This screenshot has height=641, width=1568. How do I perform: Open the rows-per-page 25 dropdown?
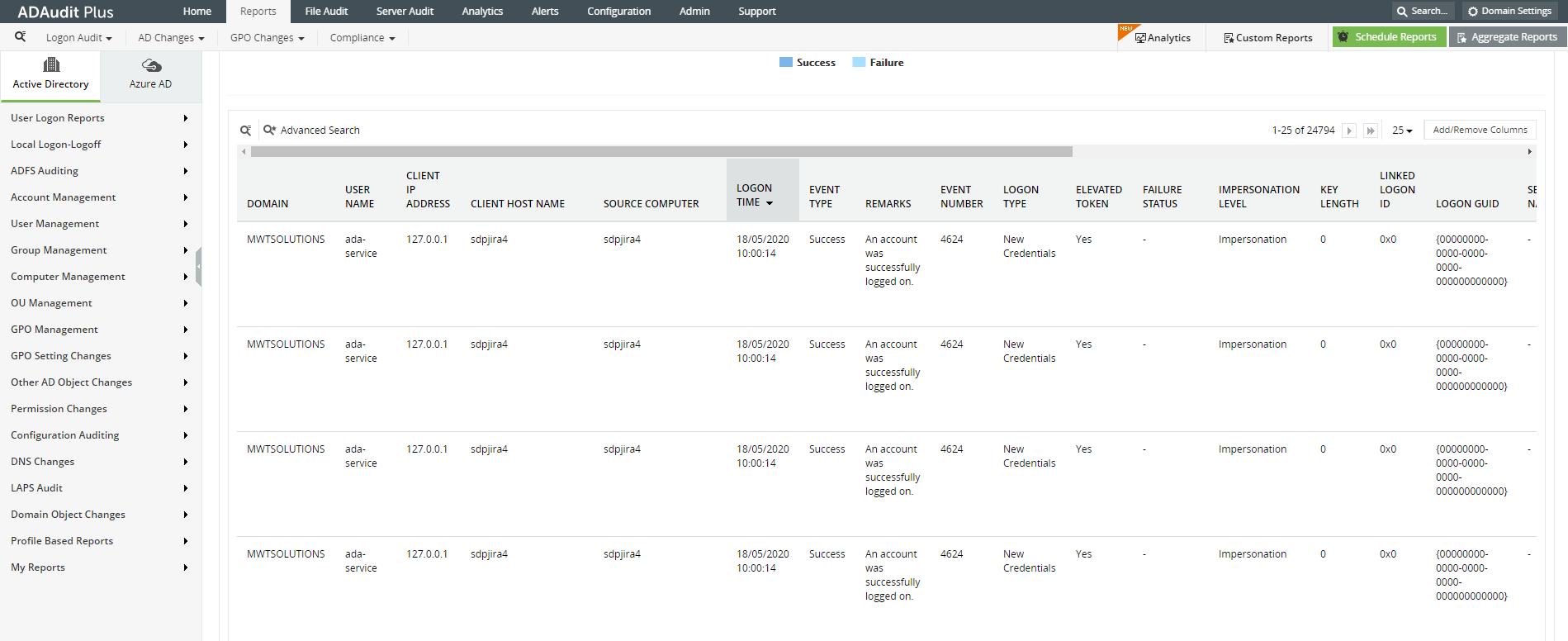1402,131
